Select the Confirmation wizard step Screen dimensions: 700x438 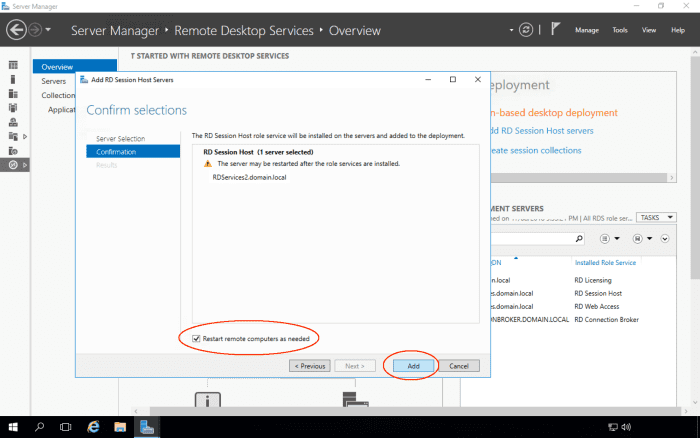133,152
